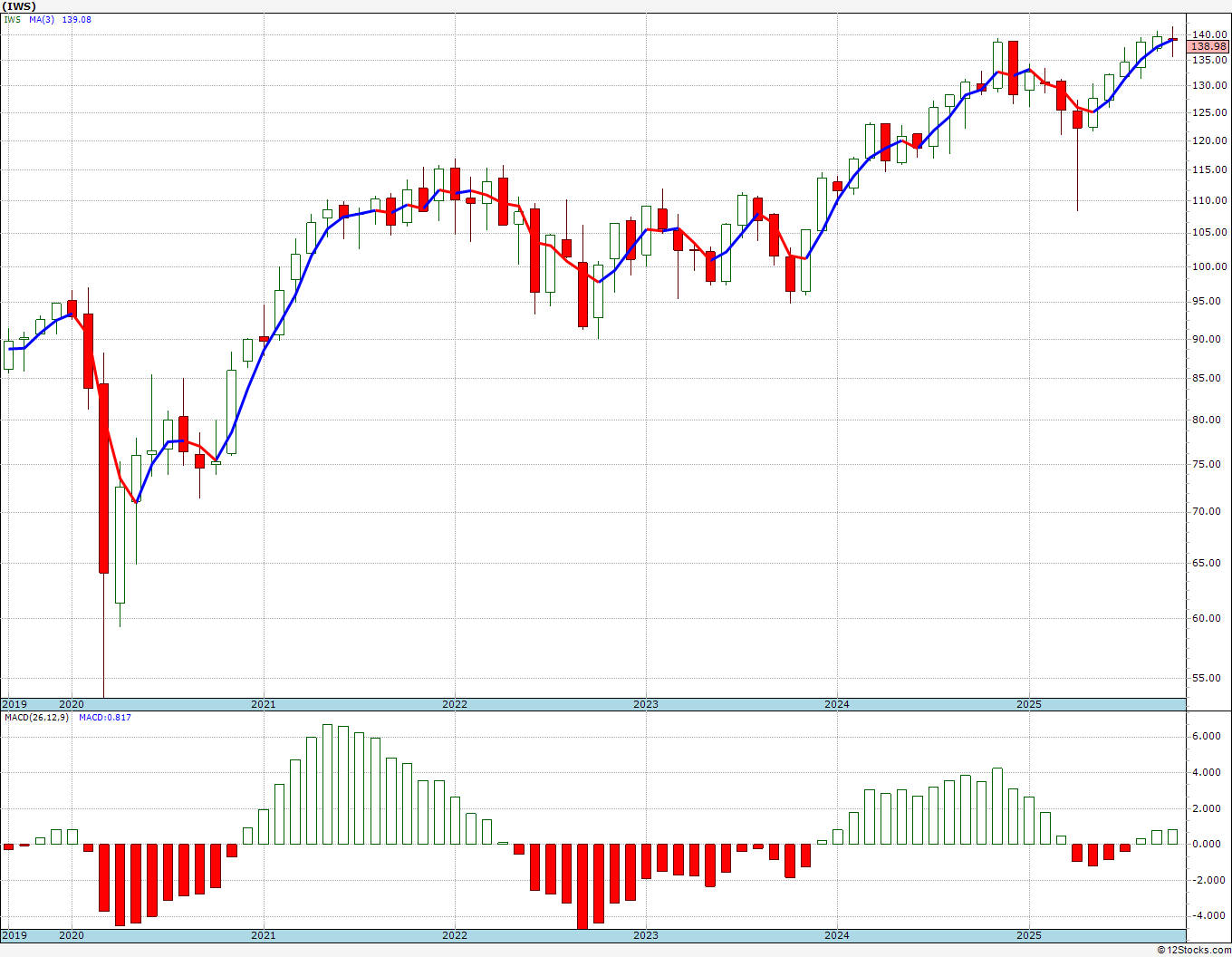Select 2020 on the MACD panel time axis

point(72,935)
